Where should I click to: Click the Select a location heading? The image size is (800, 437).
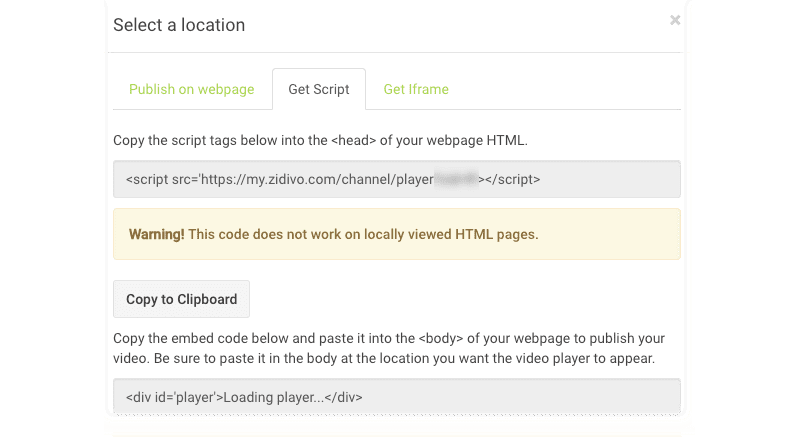[x=179, y=25]
